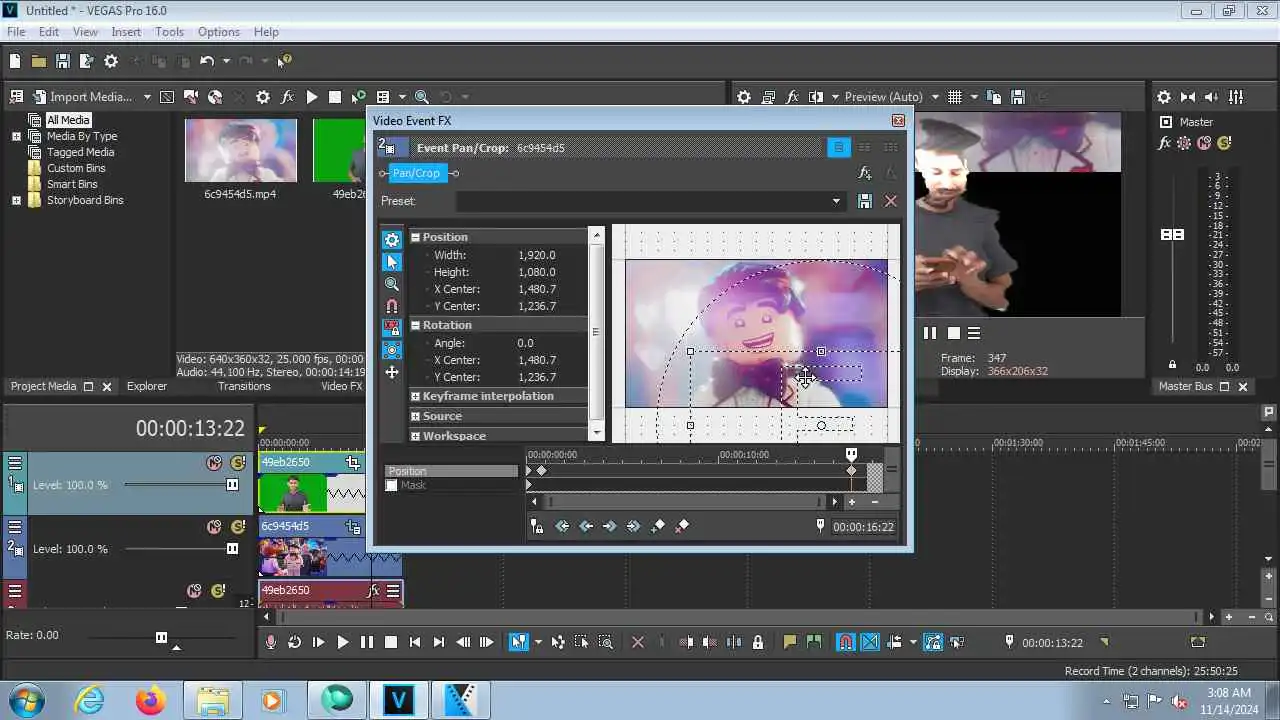1280x720 pixels.
Task: Adjust the playback Rate slider
Action: 161,637
